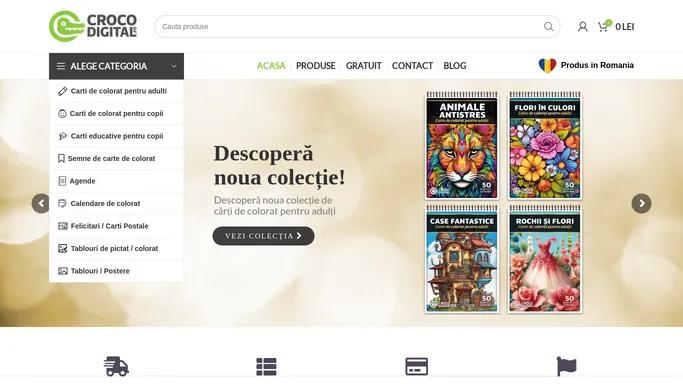
Task: Go to next slide arrow
Action: tap(642, 203)
